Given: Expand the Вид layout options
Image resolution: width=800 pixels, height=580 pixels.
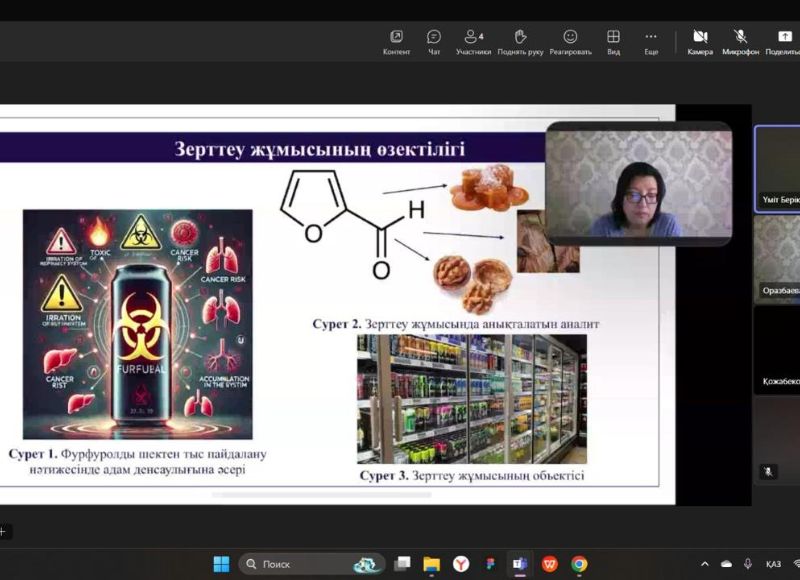Looking at the screenshot, I should point(613,41).
